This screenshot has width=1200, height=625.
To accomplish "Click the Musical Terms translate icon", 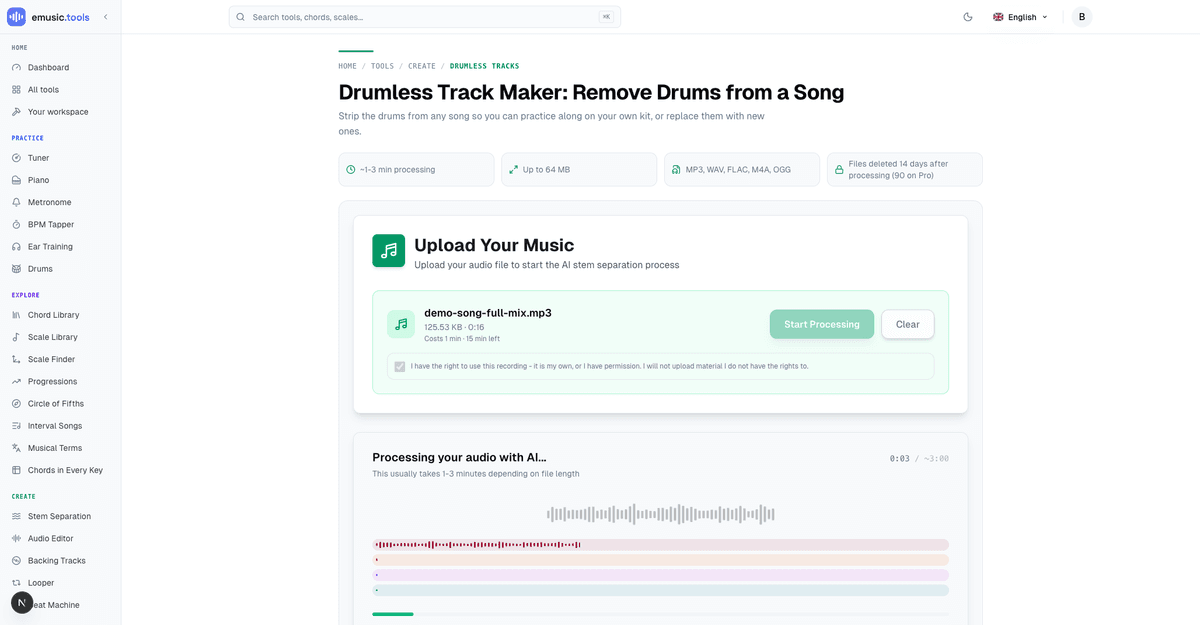I will point(16,448).
